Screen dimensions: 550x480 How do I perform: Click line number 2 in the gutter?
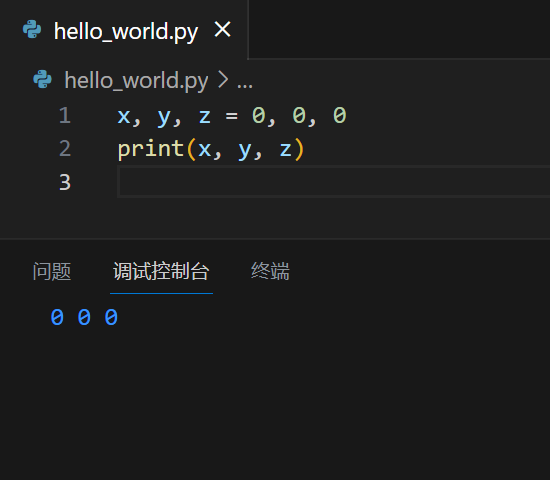tap(65, 148)
